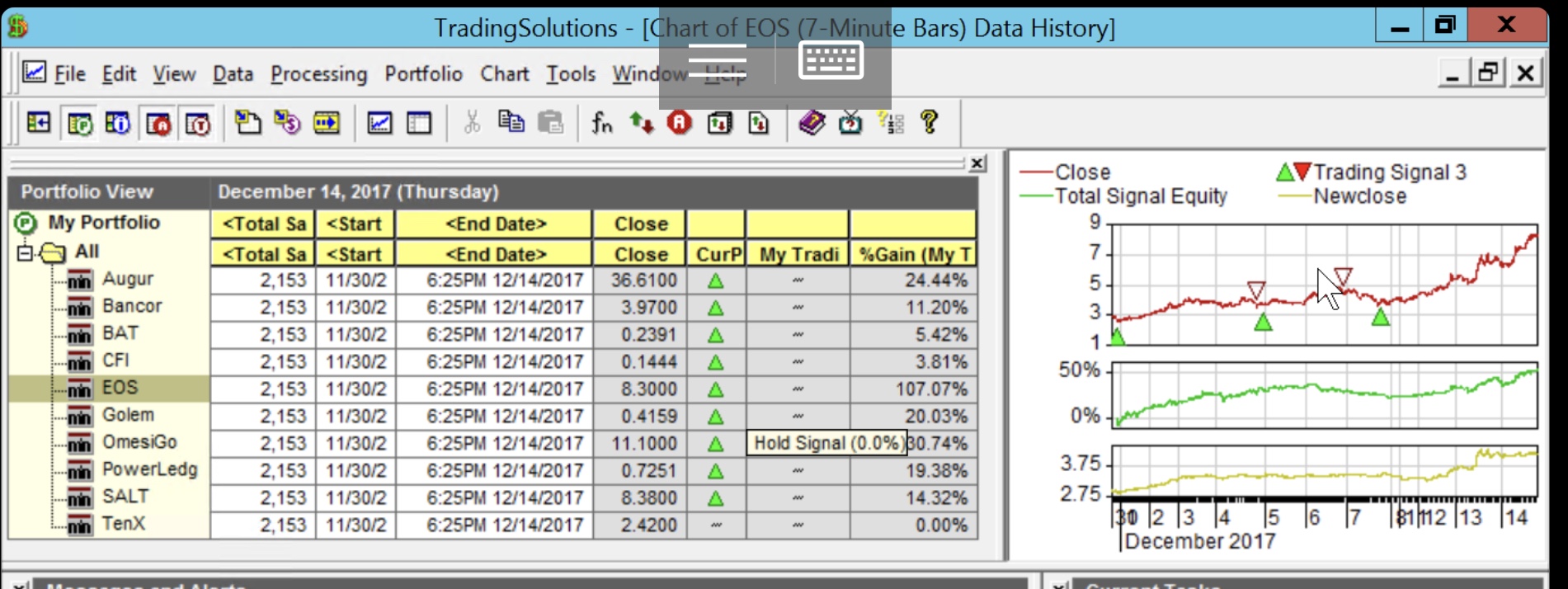Click the yellow arrow export toolbar icon
Image resolution: width=1568 pixels, height=589 pixels.
[327, 124]
